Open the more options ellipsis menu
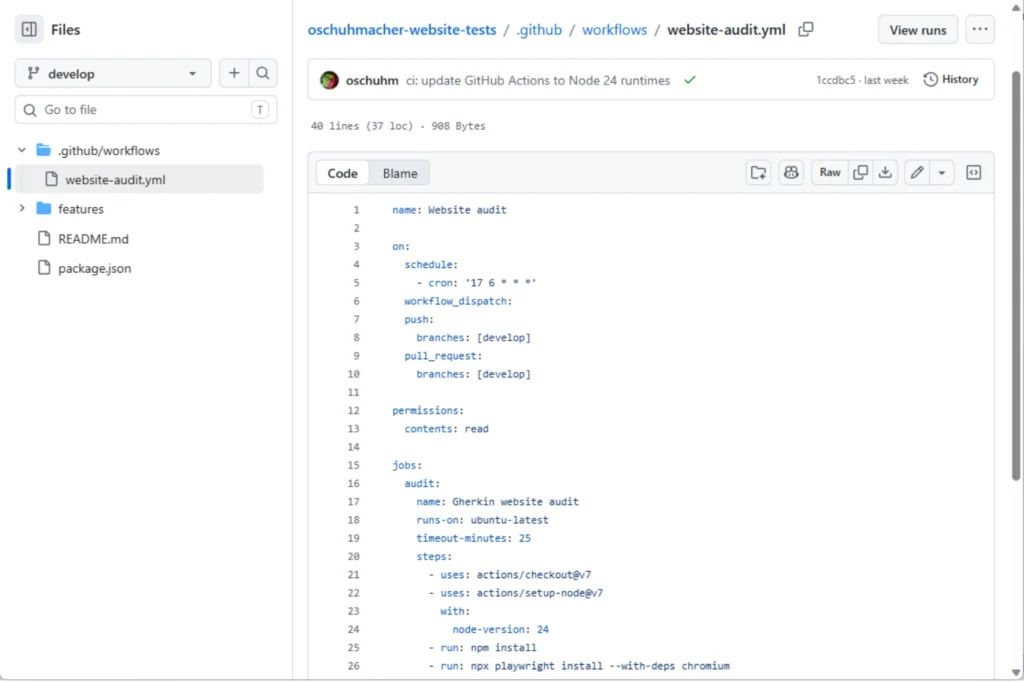The image size is (1024, 682). pos(980,29)
